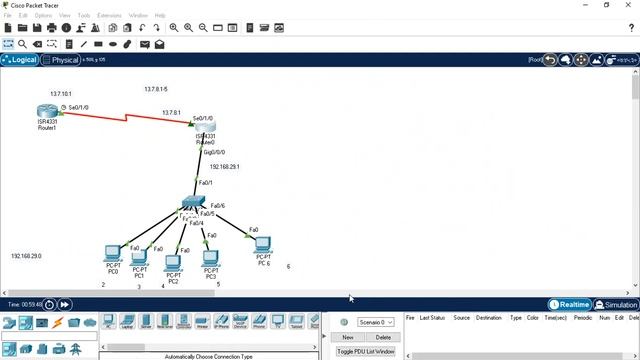Choose the Place Note tool
This screenshot has width=640, height=360.
click(x=69, y=44)
